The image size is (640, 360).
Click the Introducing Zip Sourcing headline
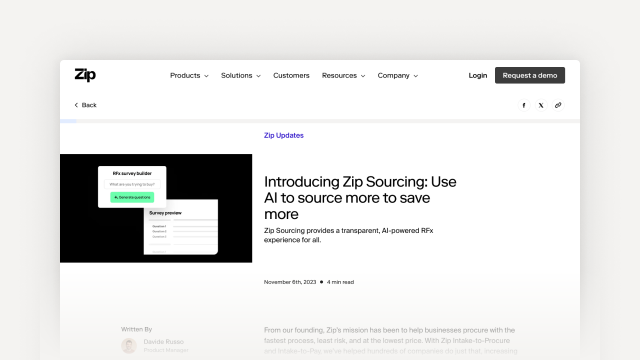click(x=360, y=198)
